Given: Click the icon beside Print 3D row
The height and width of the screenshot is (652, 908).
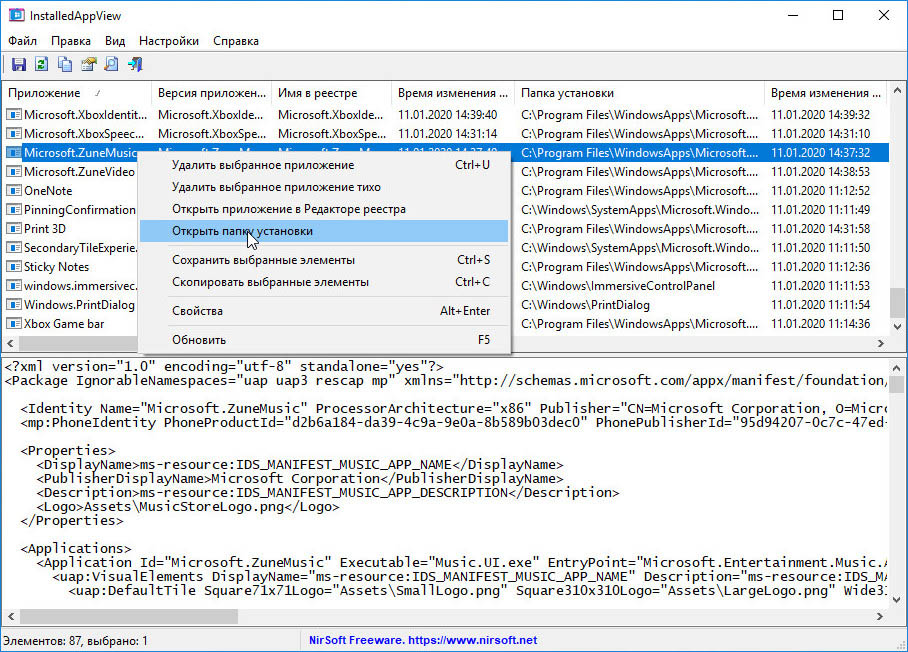Looking at the screenshot, I should (14, 229).
